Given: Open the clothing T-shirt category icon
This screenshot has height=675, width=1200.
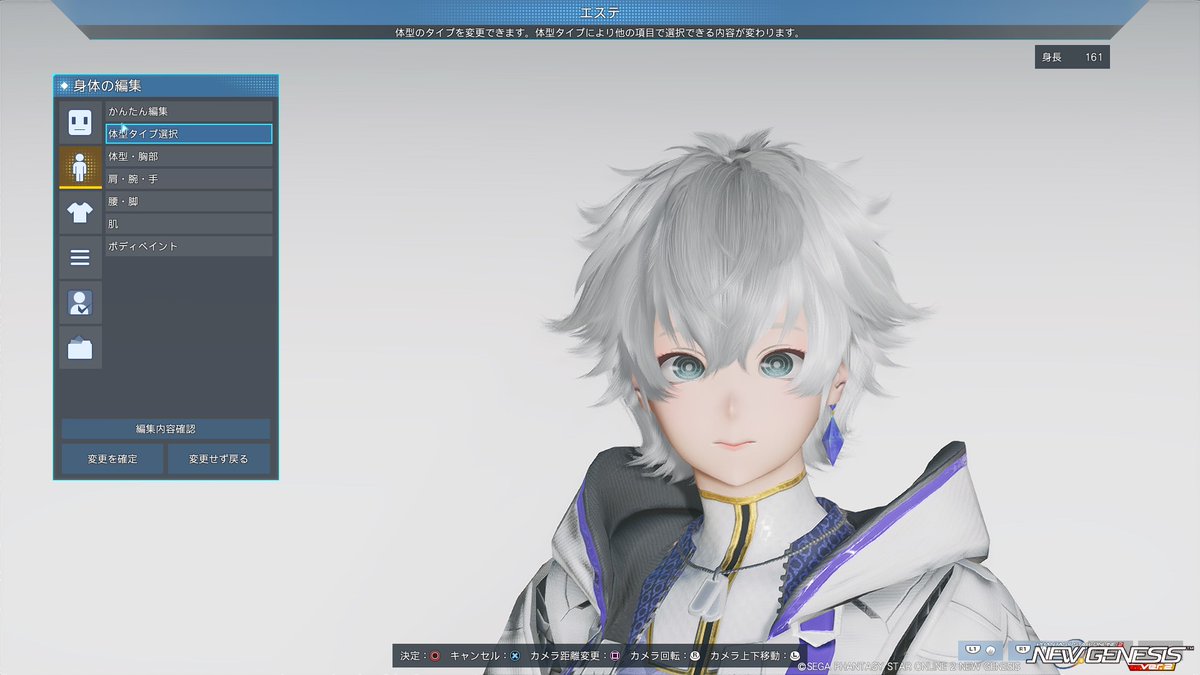Looking at the screenshot, I should tap(80, 212).
